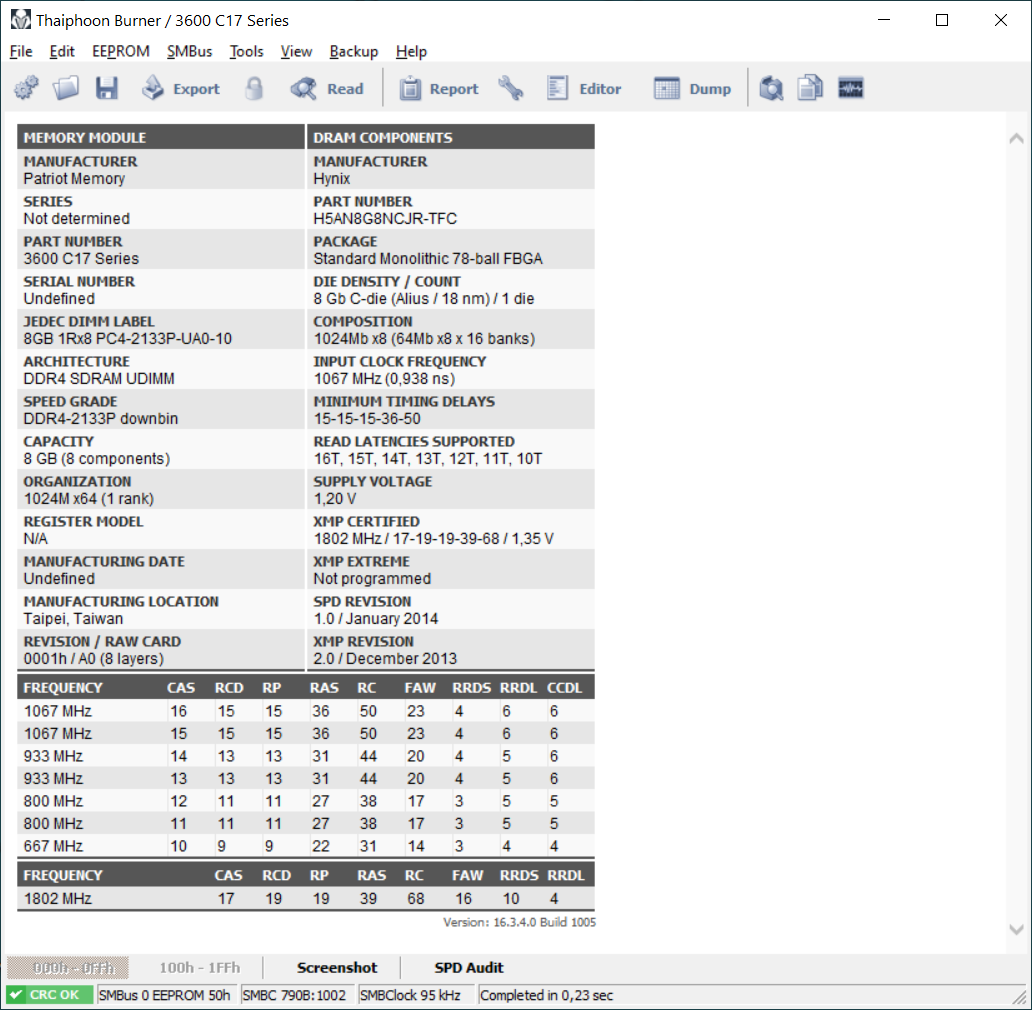Click '8 Gb C-die (Alius / 18 nm) / 1 die'
This screenshot has width=1032, height=1010.
pos(424,299)
